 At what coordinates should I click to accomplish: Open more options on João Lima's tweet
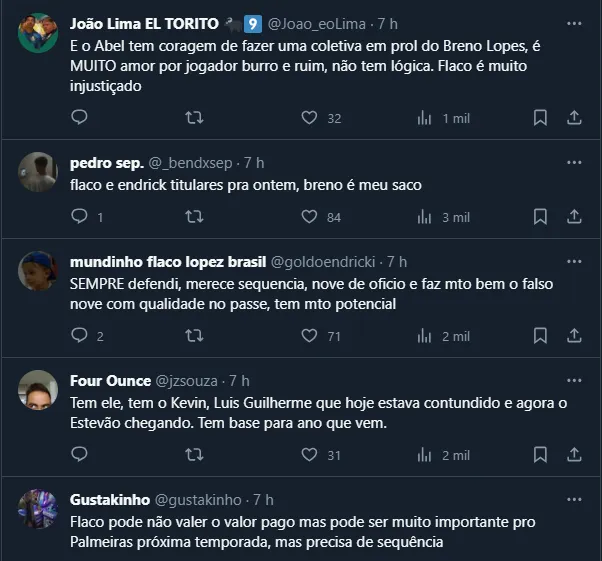tap(574, 23)
